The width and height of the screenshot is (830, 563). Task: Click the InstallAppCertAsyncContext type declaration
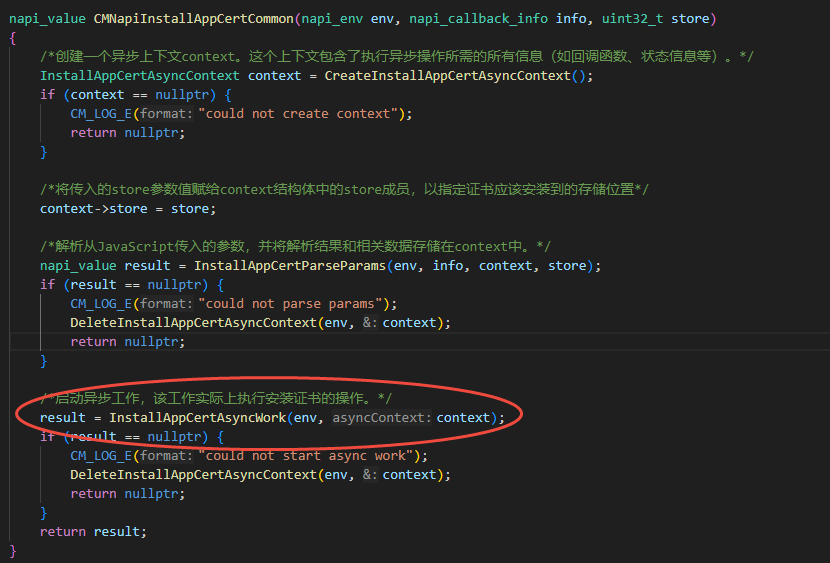140,76
